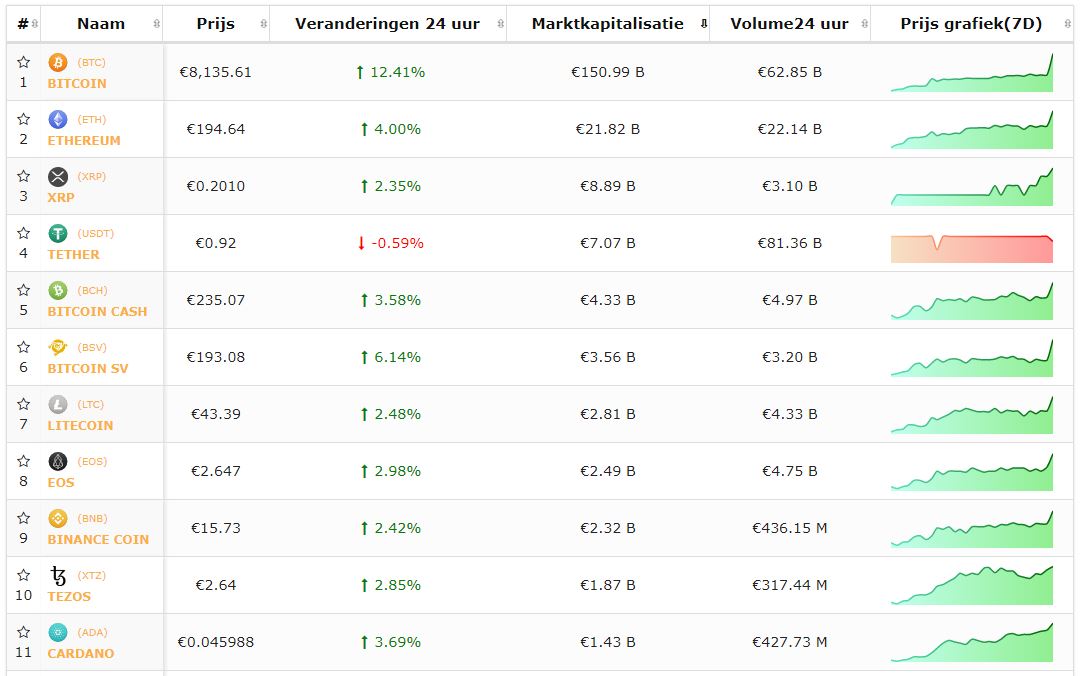Viewport: 1081px width, 676px height.
Task: Click the Tezos logo icon
Action: click(58, 575)
